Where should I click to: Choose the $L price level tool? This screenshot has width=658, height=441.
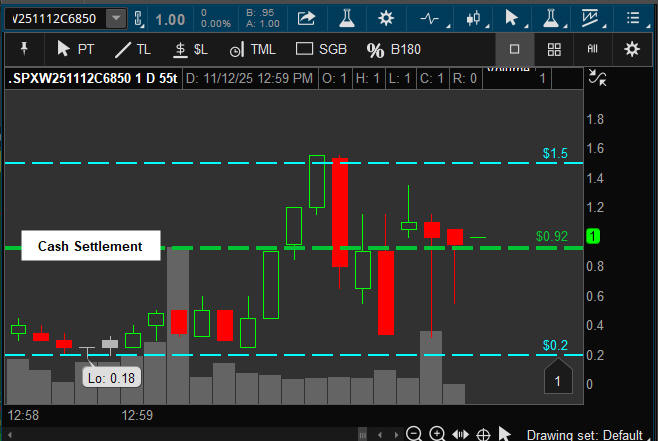point(191,49)
